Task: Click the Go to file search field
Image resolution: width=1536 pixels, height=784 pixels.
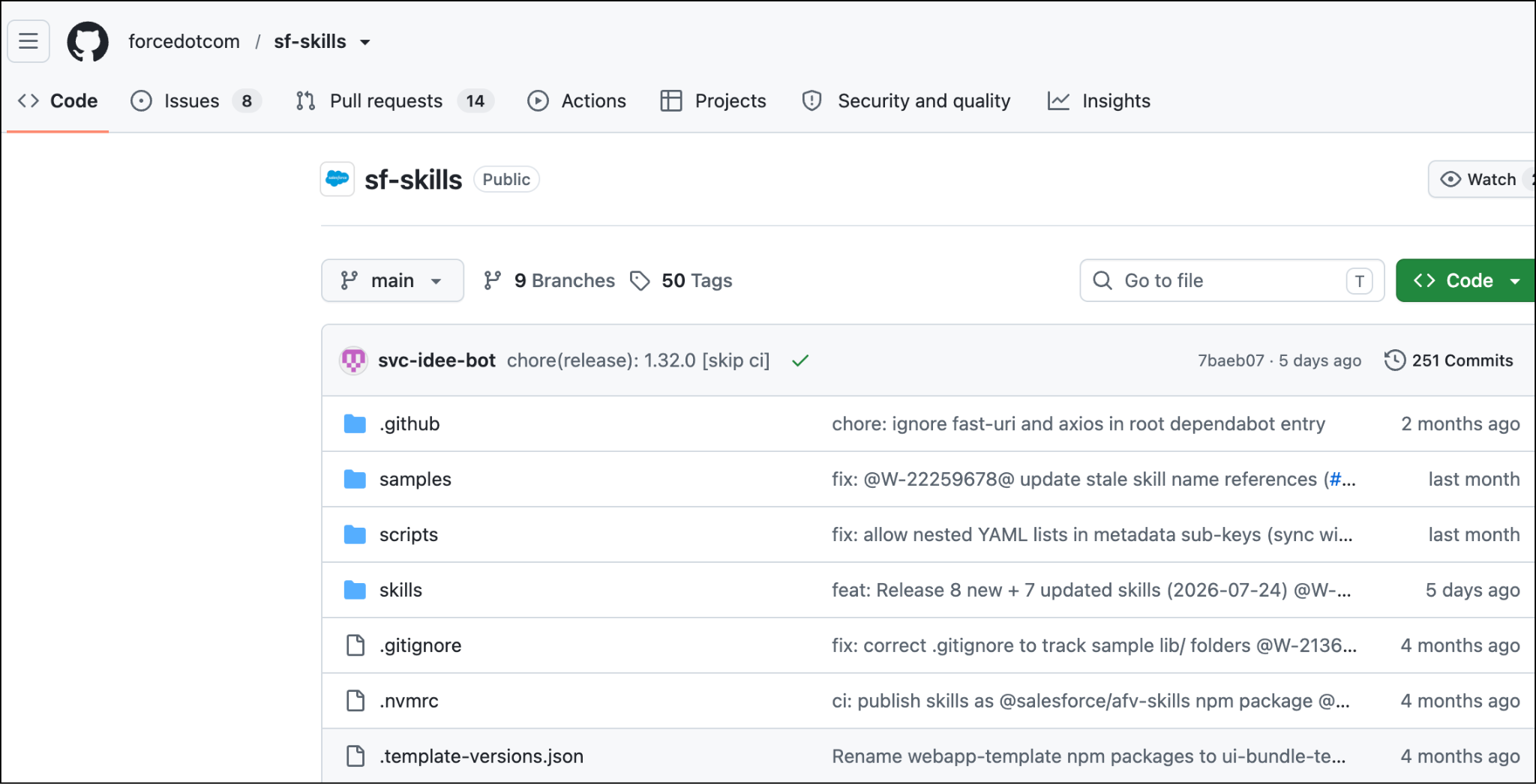Action: click(1231, 280)
